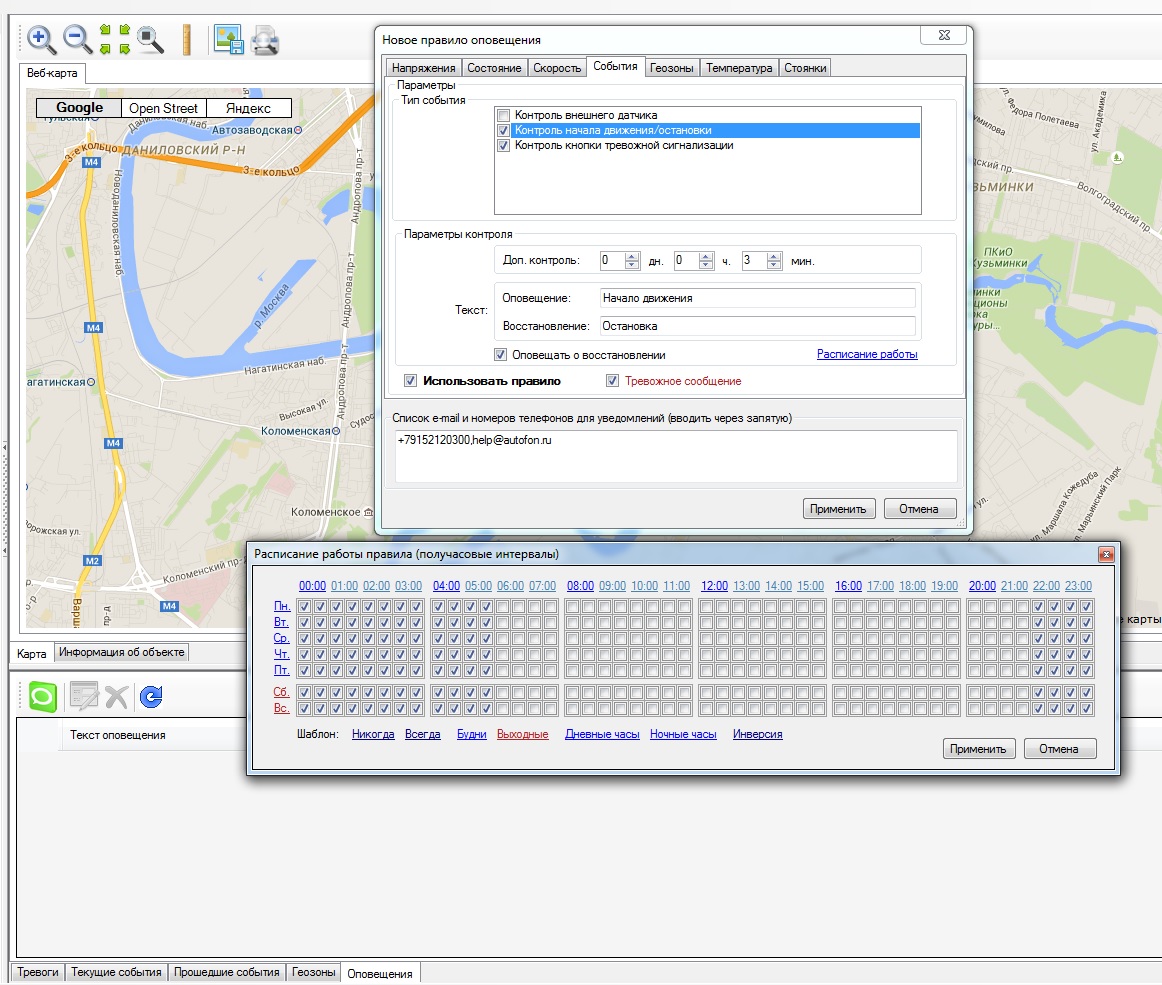This screenshot has height=985, width=1162.
Task: Click the green arrows fit-to-extent icon
Action: 114,40
